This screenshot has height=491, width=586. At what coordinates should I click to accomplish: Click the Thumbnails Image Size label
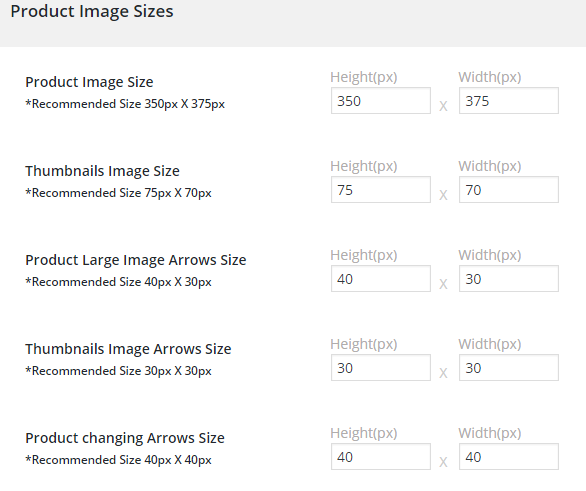[x=102, y=171]
